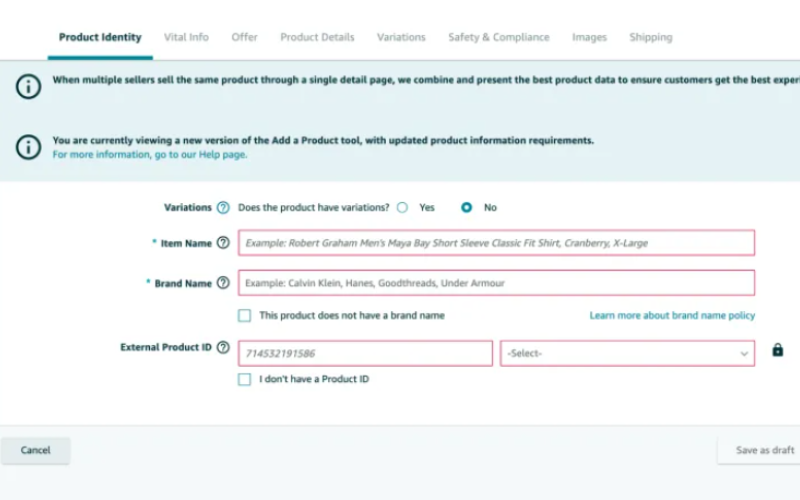This screenshot has width=800, height=500.
Task: Click into the Item Name input field
Action: pos(496,243)
